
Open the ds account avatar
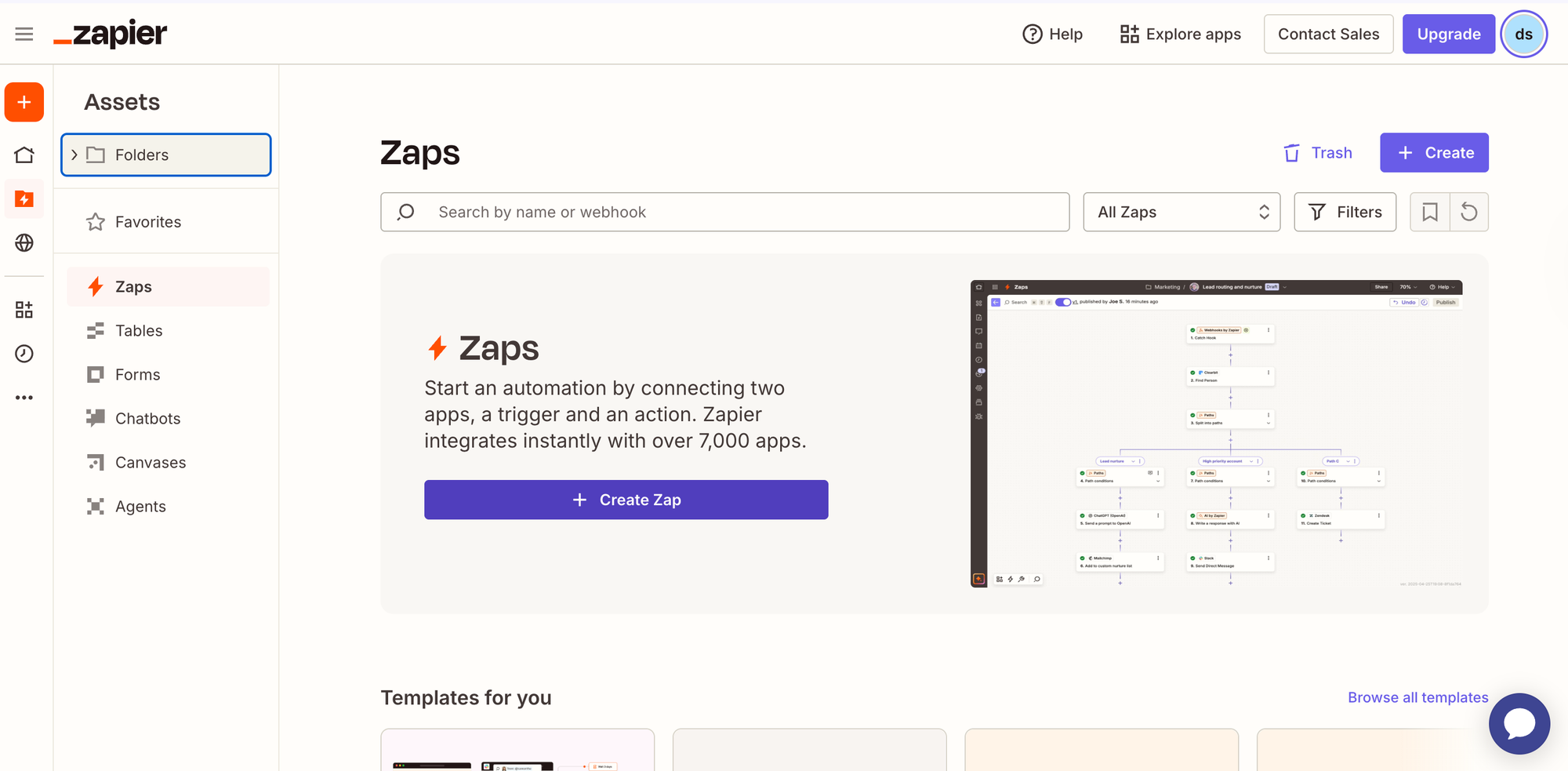pos(1523,34)
